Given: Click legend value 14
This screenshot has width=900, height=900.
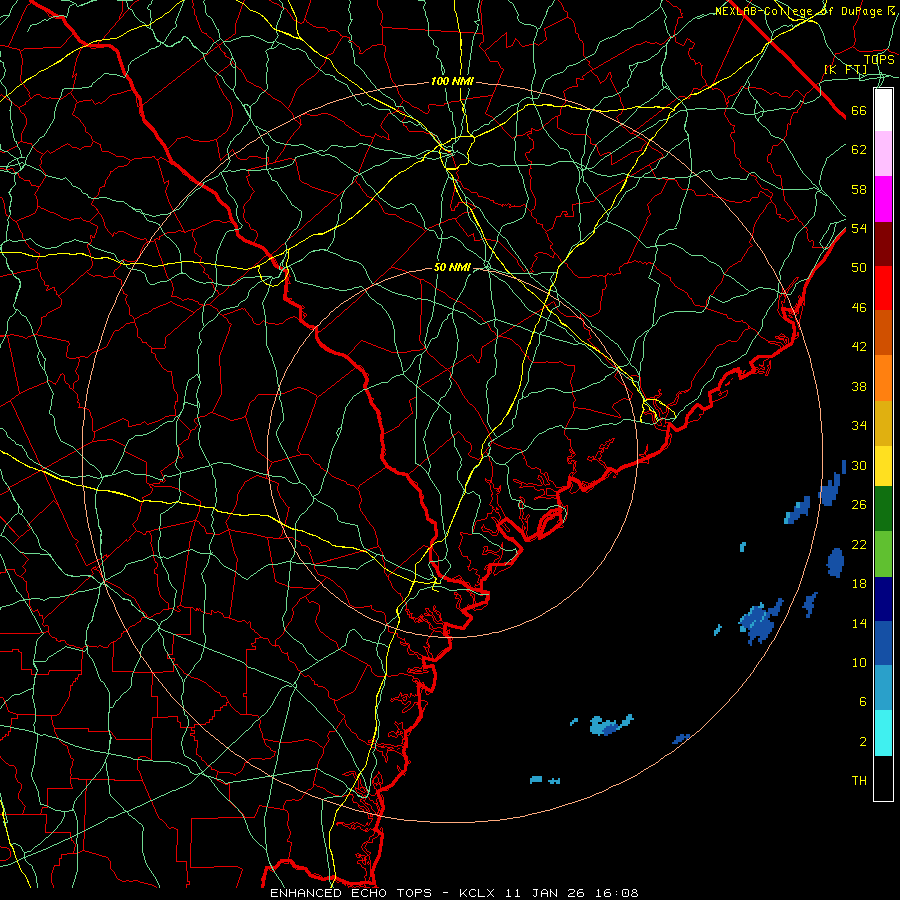Looking at the screenshot, I should point(859,623).
